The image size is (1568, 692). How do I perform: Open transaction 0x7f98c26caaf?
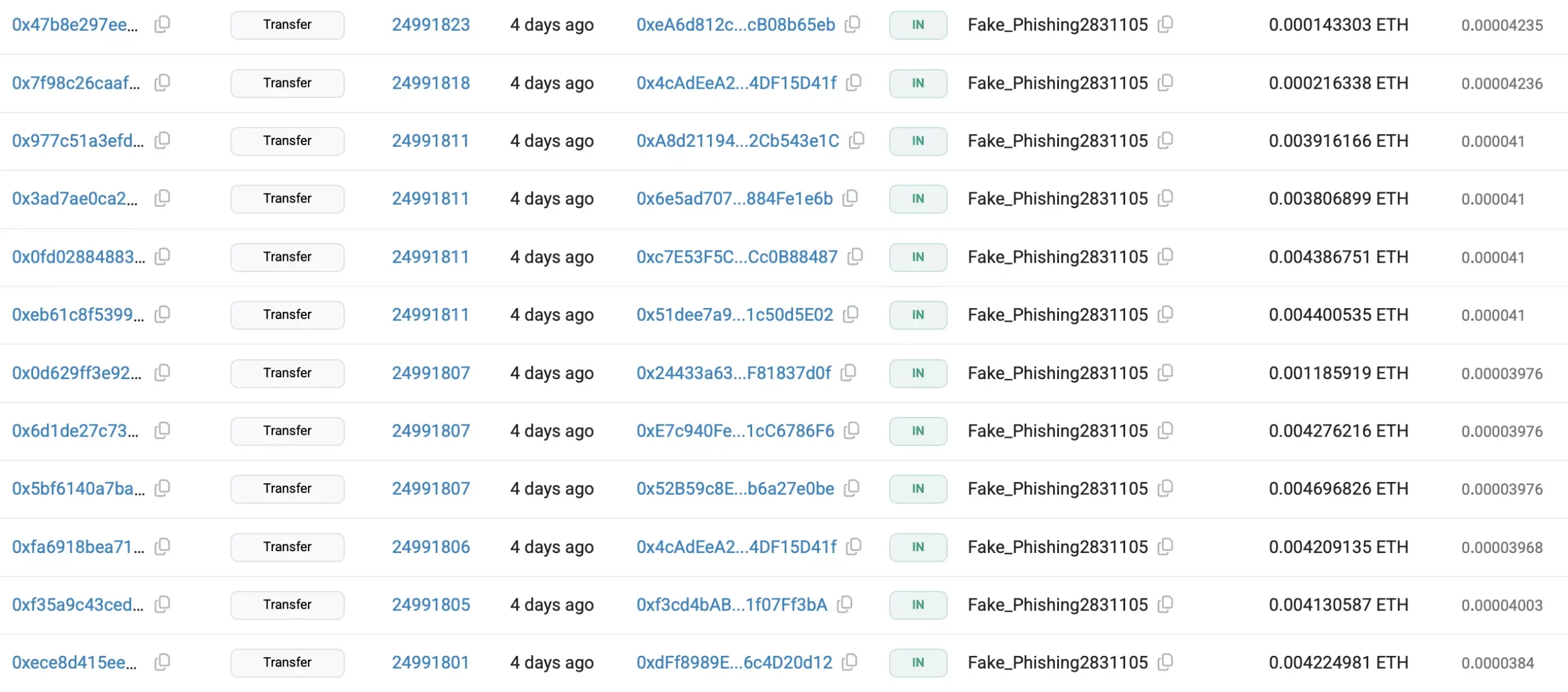pyautogui.click(x=76, y=83)
